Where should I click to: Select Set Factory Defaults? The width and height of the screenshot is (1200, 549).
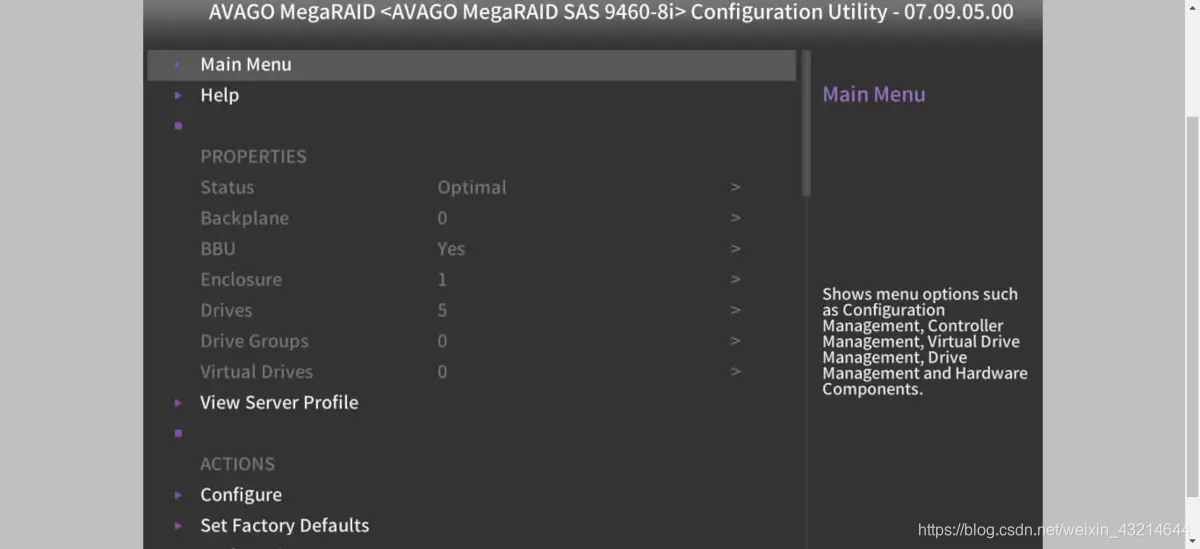(x=285, y=525)
